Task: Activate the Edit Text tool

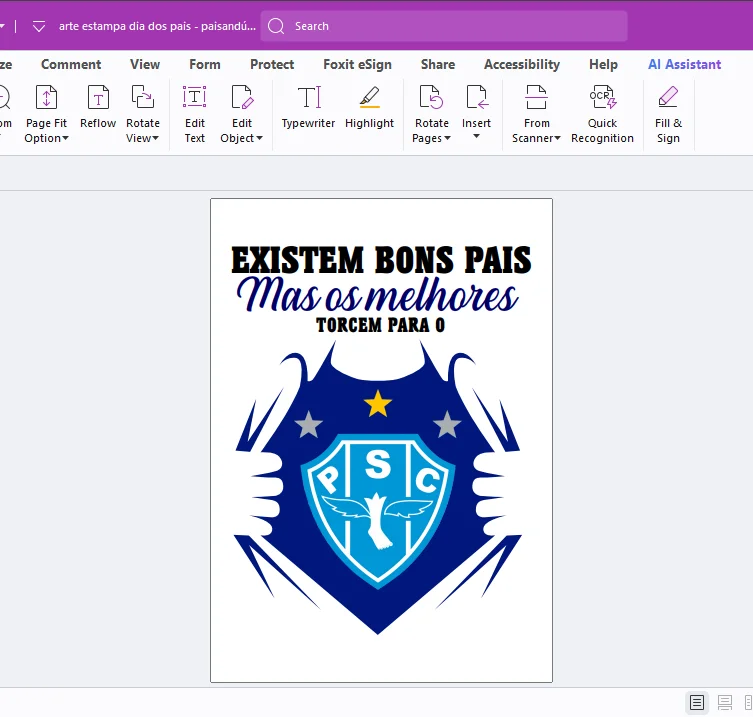Action: click(x=194, y=115)
